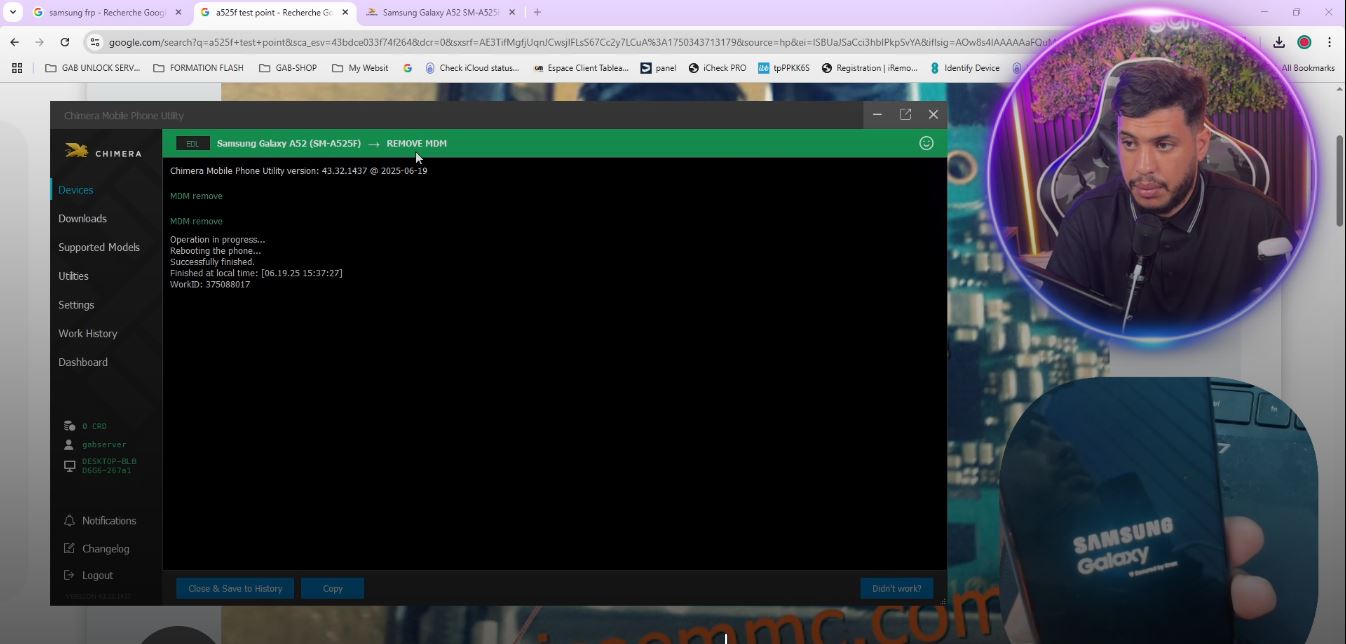Close the "samsung frp" browser tab
This screenshot has height=644, width=1346.
(x=178, y=13)
